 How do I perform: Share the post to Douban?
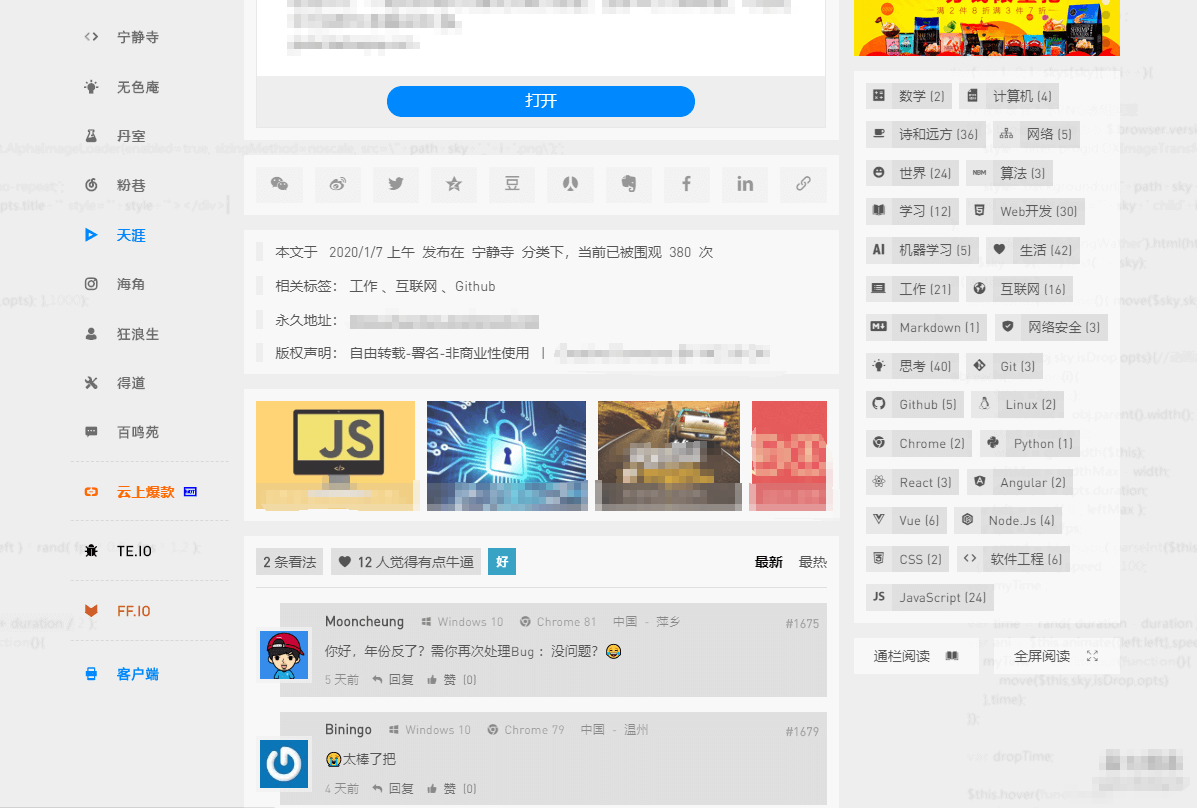(512, 184)
